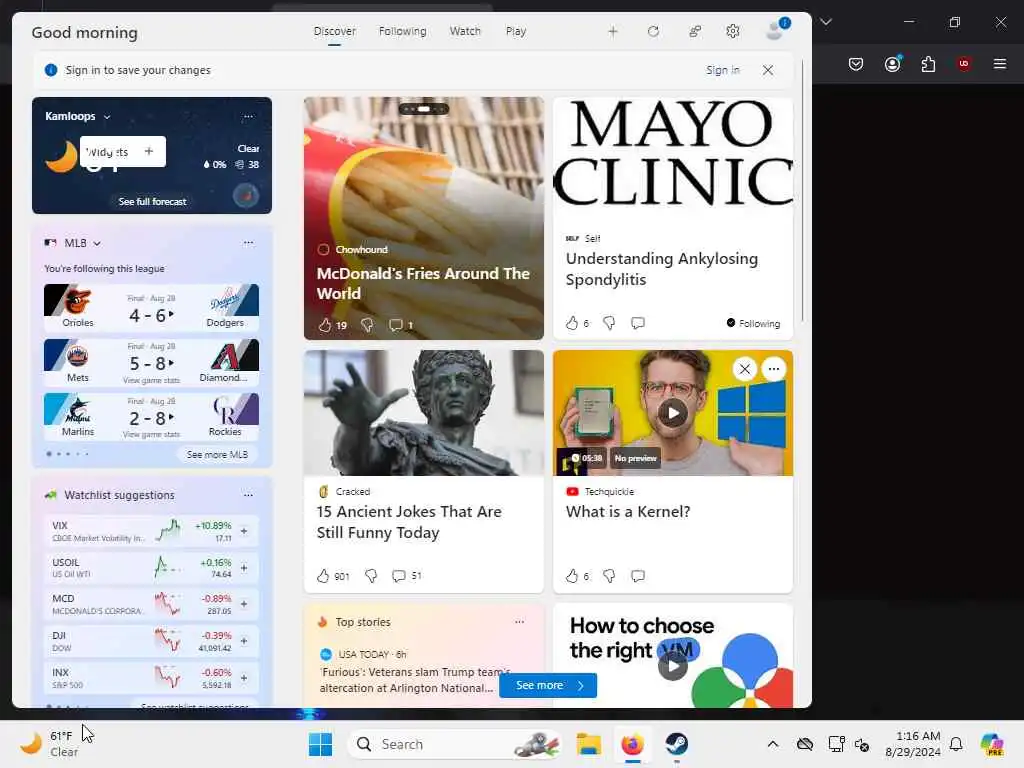Screen dimensions: 1024x768
Task: Dislike the What is a Kernel video
Action: (609, 575)
